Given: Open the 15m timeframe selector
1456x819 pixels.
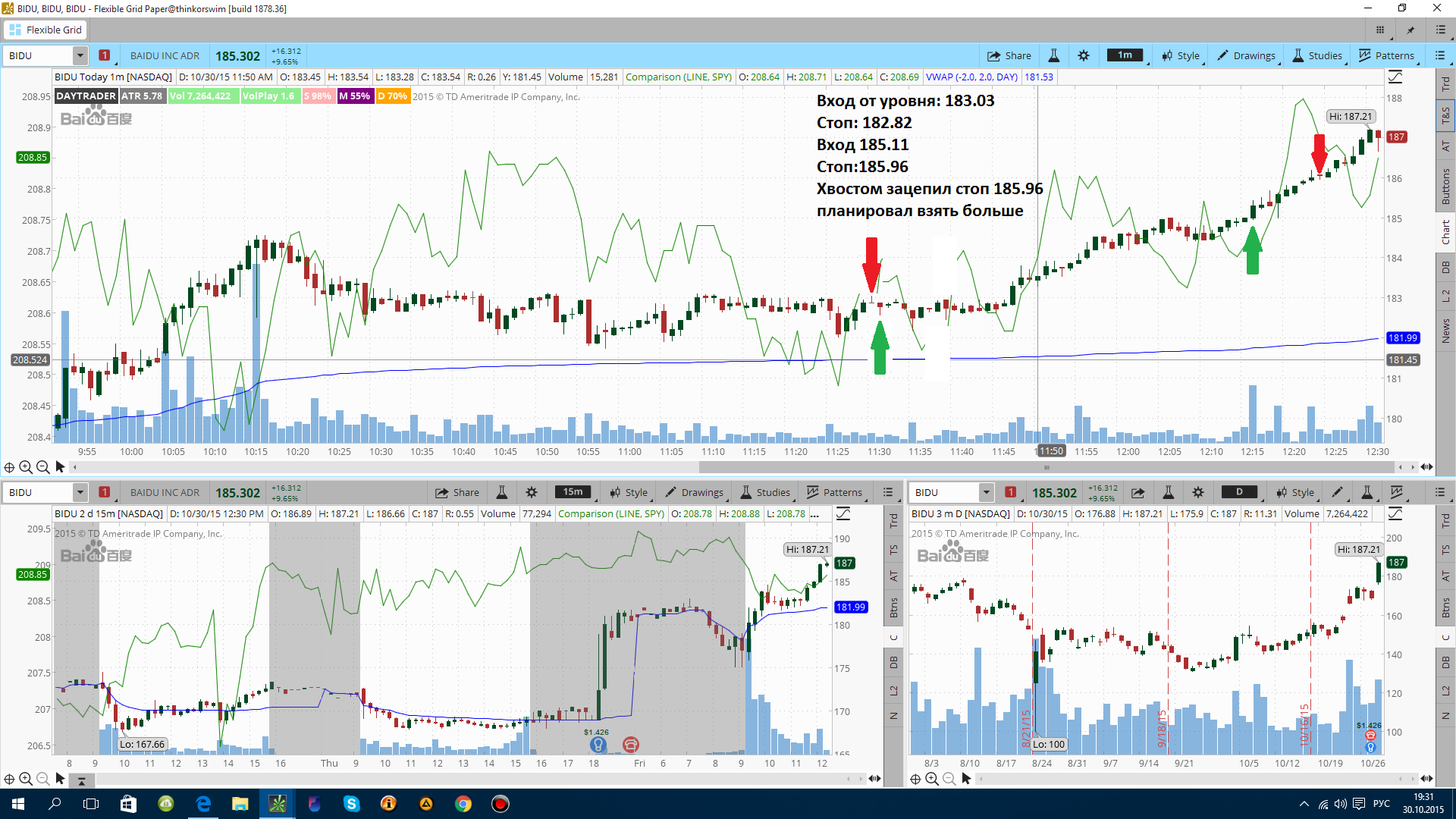Looking at the screenshot, I should [573, 492].
